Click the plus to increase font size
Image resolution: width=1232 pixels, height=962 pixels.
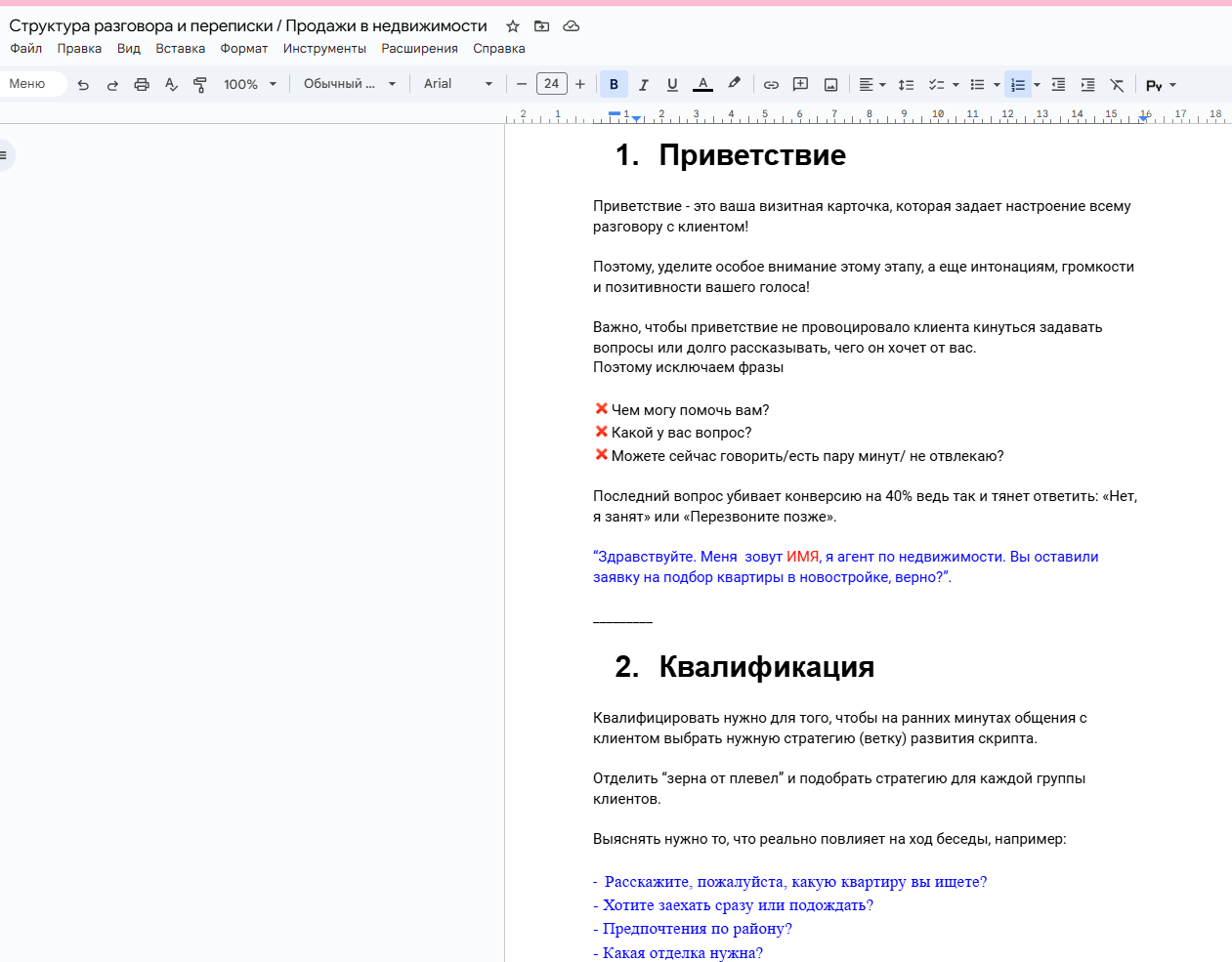pyautogui.click(x=580, y=85)
